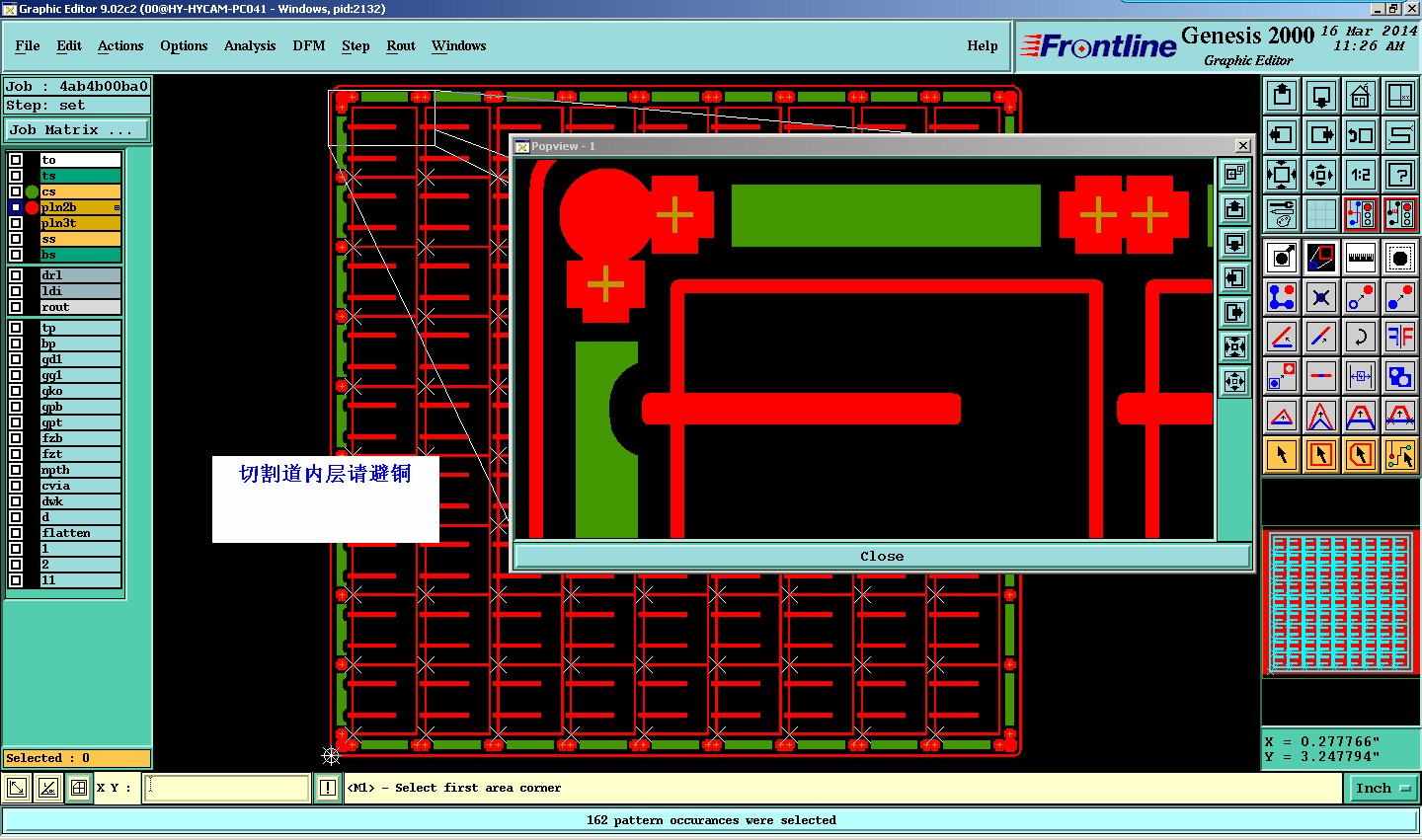
Task: Click the panel overview thumbnail
Action: pos(1341,602)
